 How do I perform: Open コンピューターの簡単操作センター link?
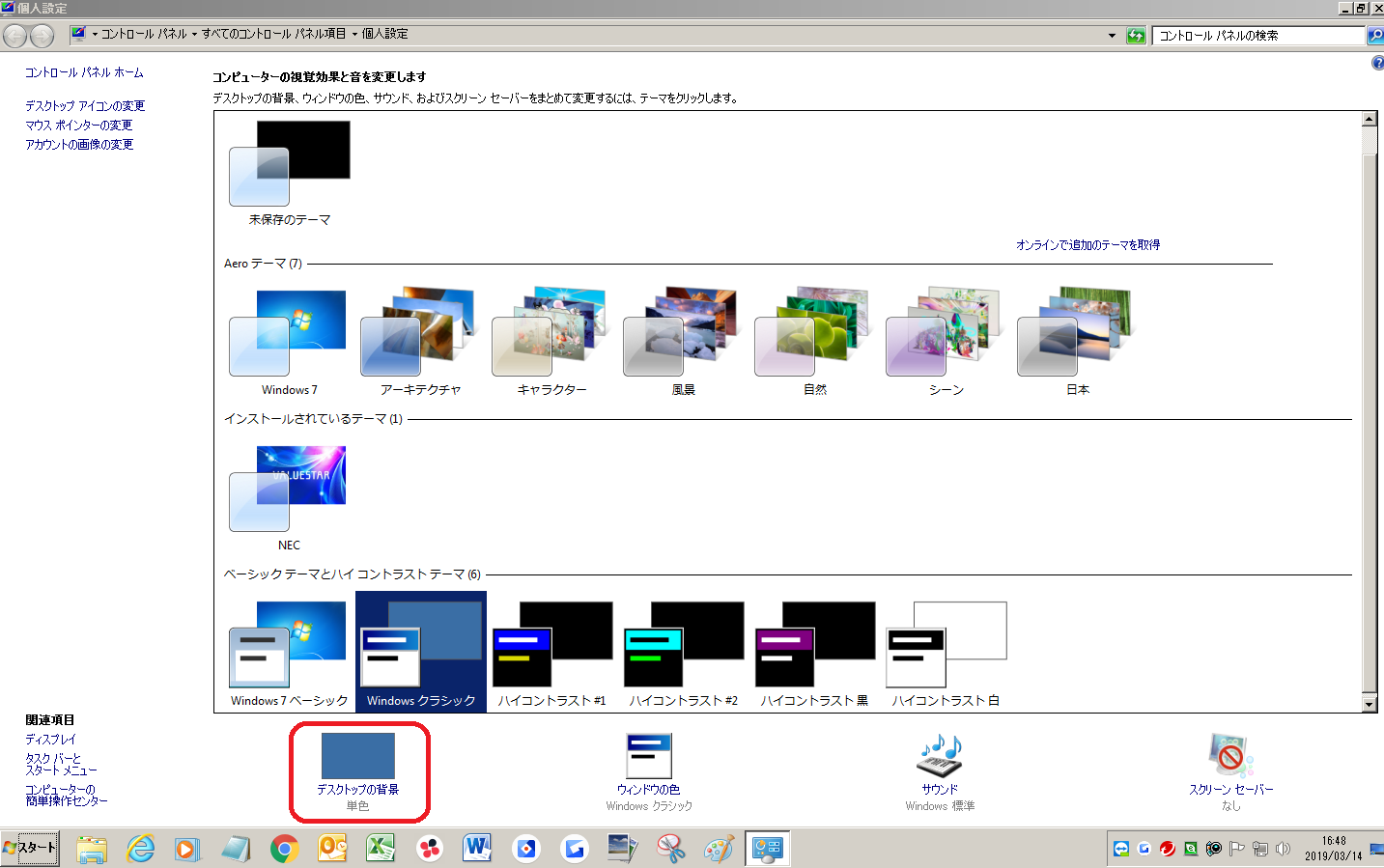67,796
